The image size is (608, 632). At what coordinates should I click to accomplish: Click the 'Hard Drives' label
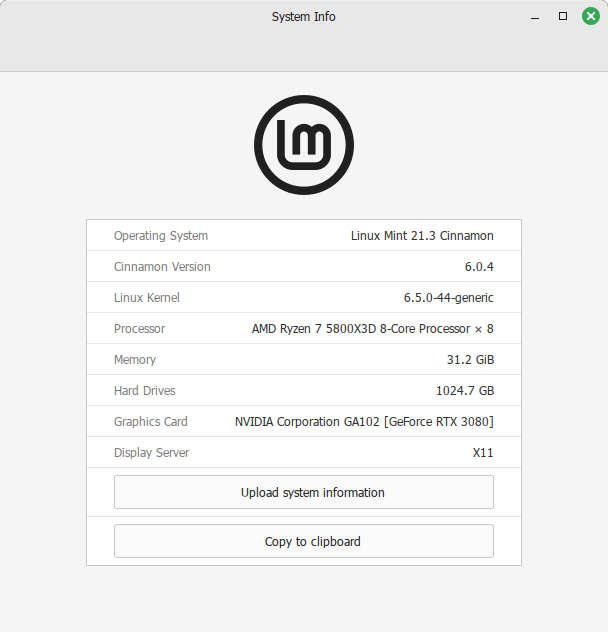point(144,391)
